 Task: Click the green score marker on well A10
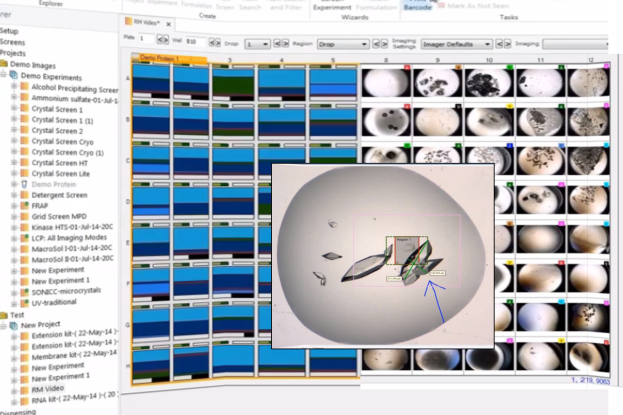(x=510, y=68)
